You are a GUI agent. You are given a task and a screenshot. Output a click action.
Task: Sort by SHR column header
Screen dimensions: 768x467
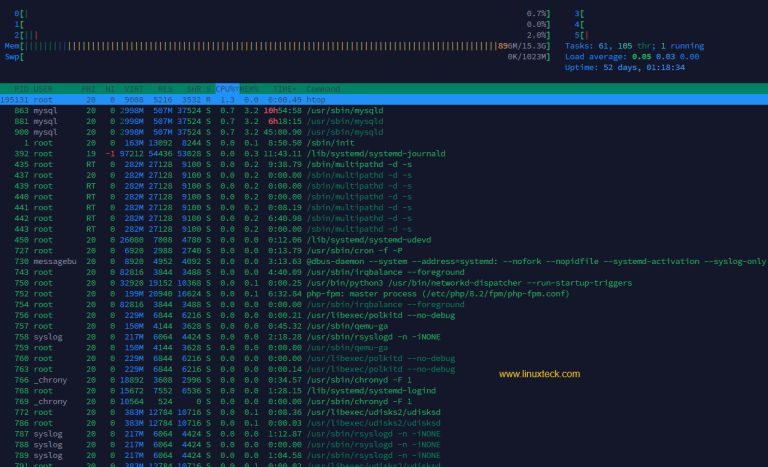pos(194,89)
